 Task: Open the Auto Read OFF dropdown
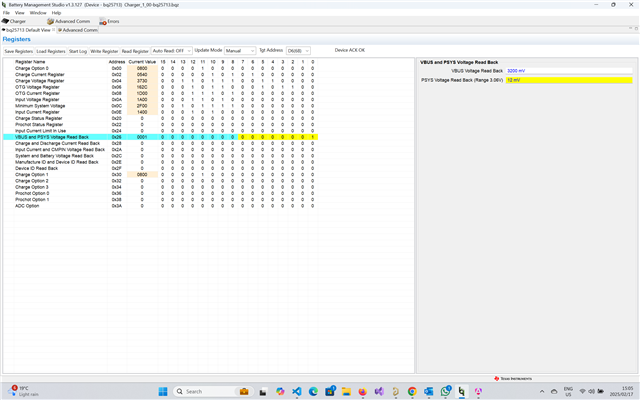click(x=171, y=51)
